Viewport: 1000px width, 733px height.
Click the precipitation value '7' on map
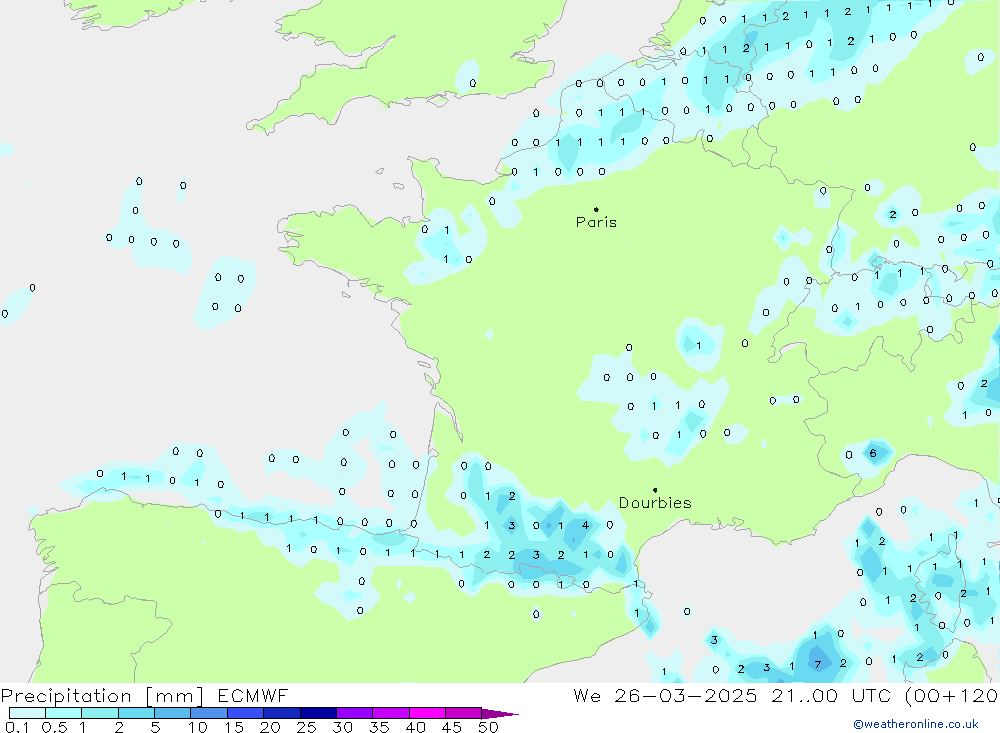pos(818,665)
